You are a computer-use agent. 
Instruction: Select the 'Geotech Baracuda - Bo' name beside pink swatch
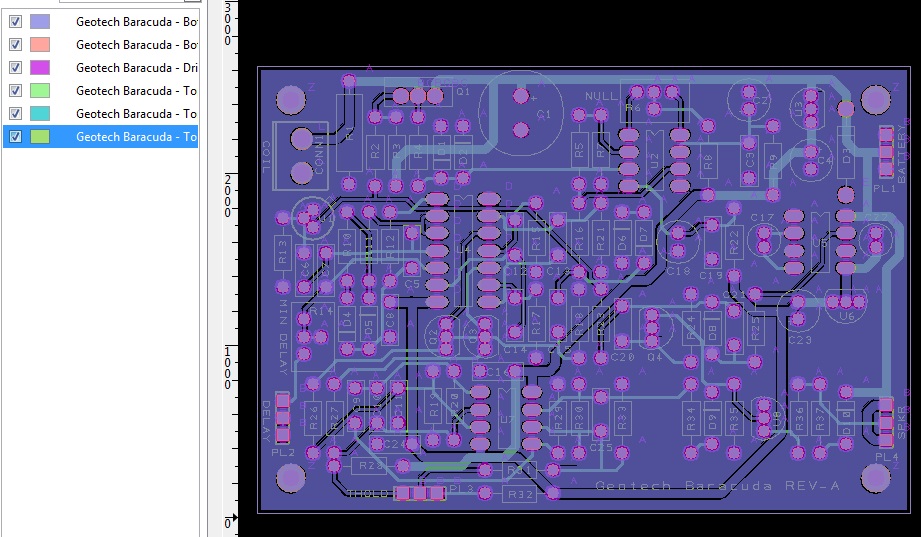136,45
